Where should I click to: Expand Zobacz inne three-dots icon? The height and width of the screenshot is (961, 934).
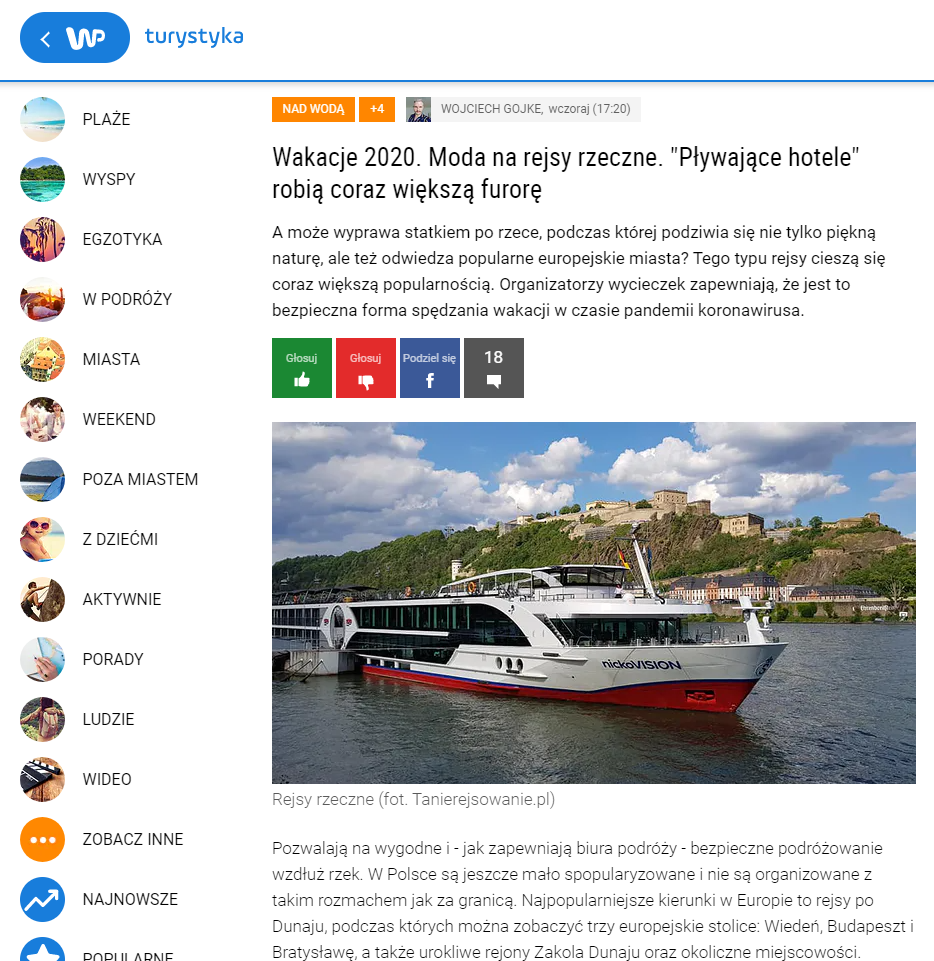click(42, 839)
